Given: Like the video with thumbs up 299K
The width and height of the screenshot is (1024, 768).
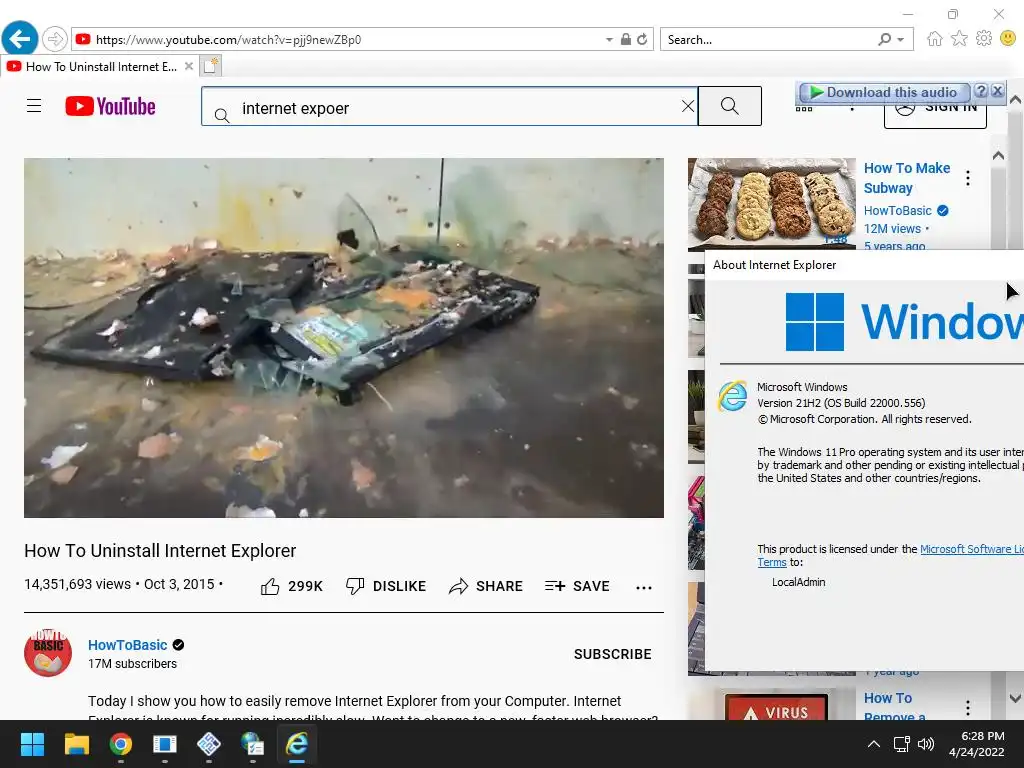Looking at the screenshot, I should (291, 586).
